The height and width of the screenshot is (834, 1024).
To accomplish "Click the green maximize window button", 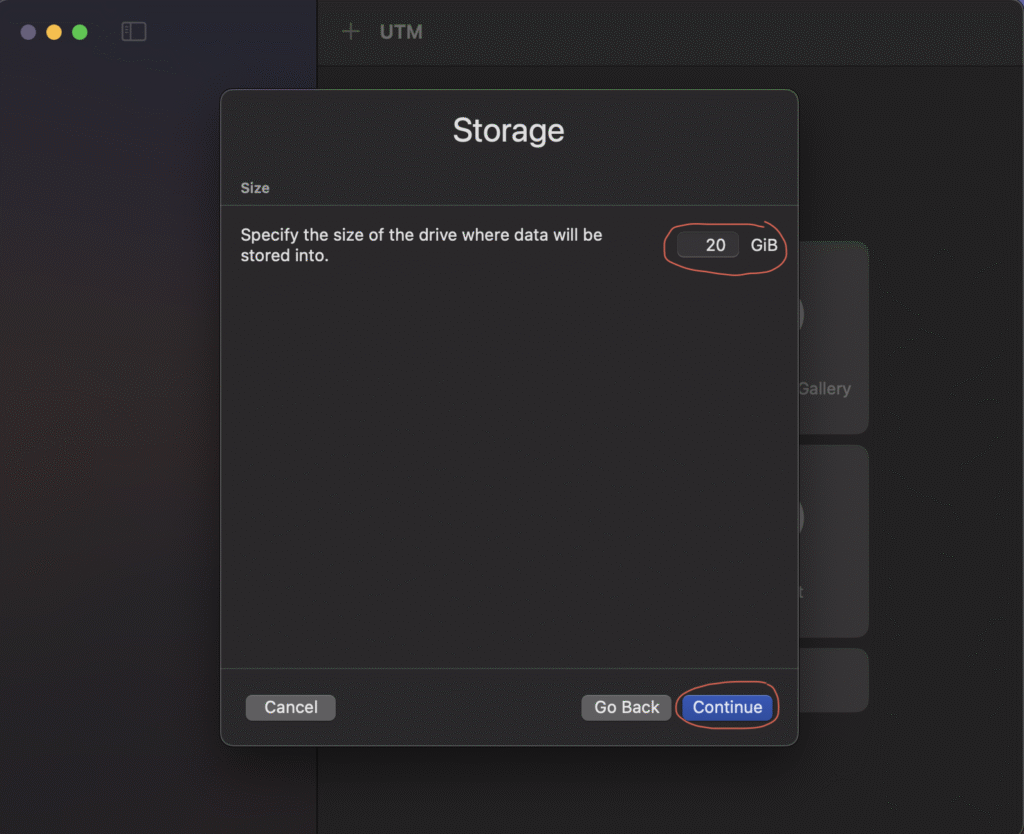I will (x=80, y=32).
